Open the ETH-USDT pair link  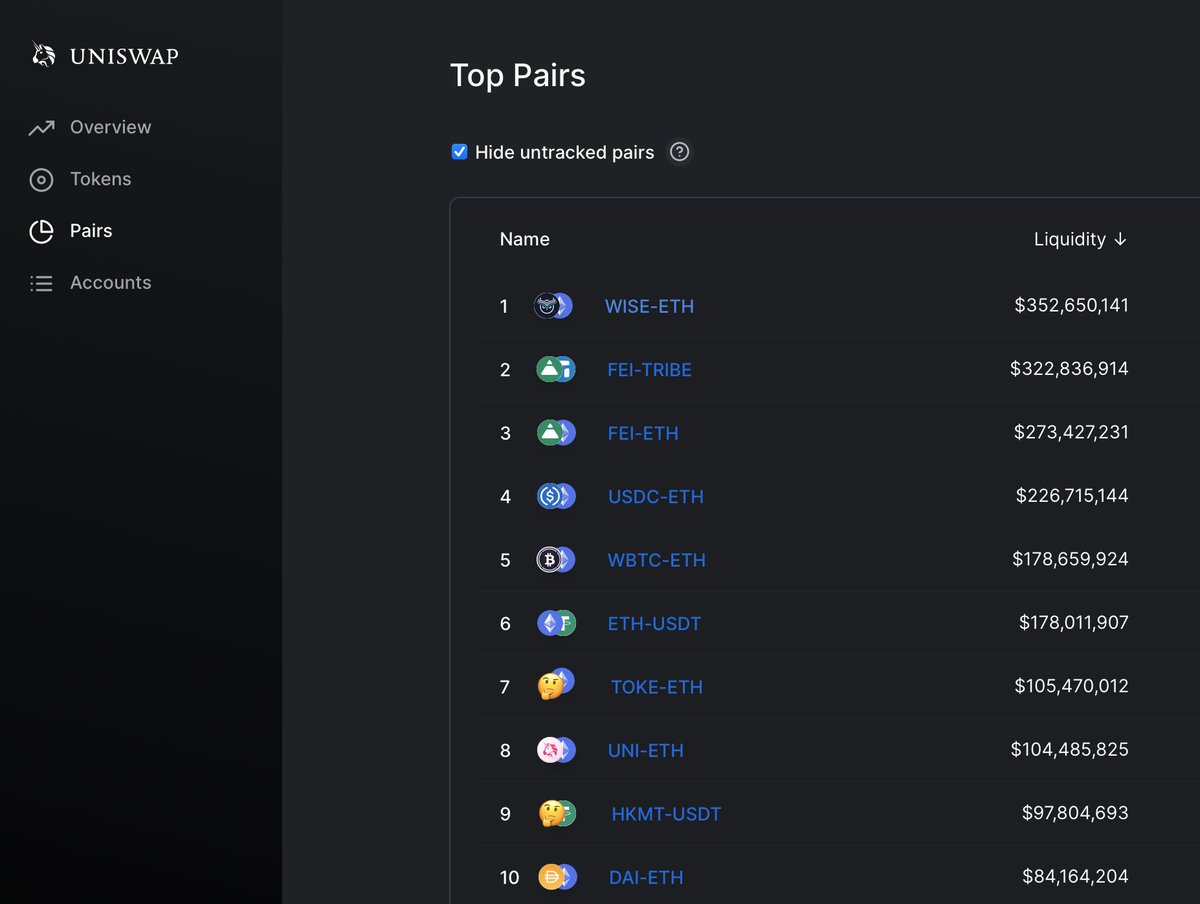tap(654, 624)
